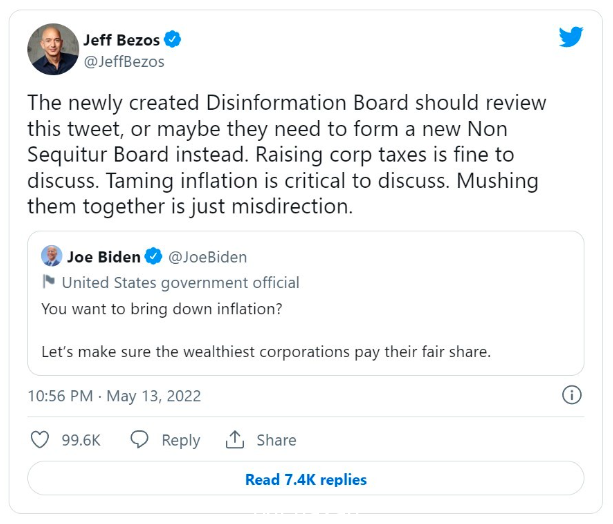The height and width of the screenshot is (524, 613).
Task: Click the 99.6K likes count
Action: tap(81, 440)
